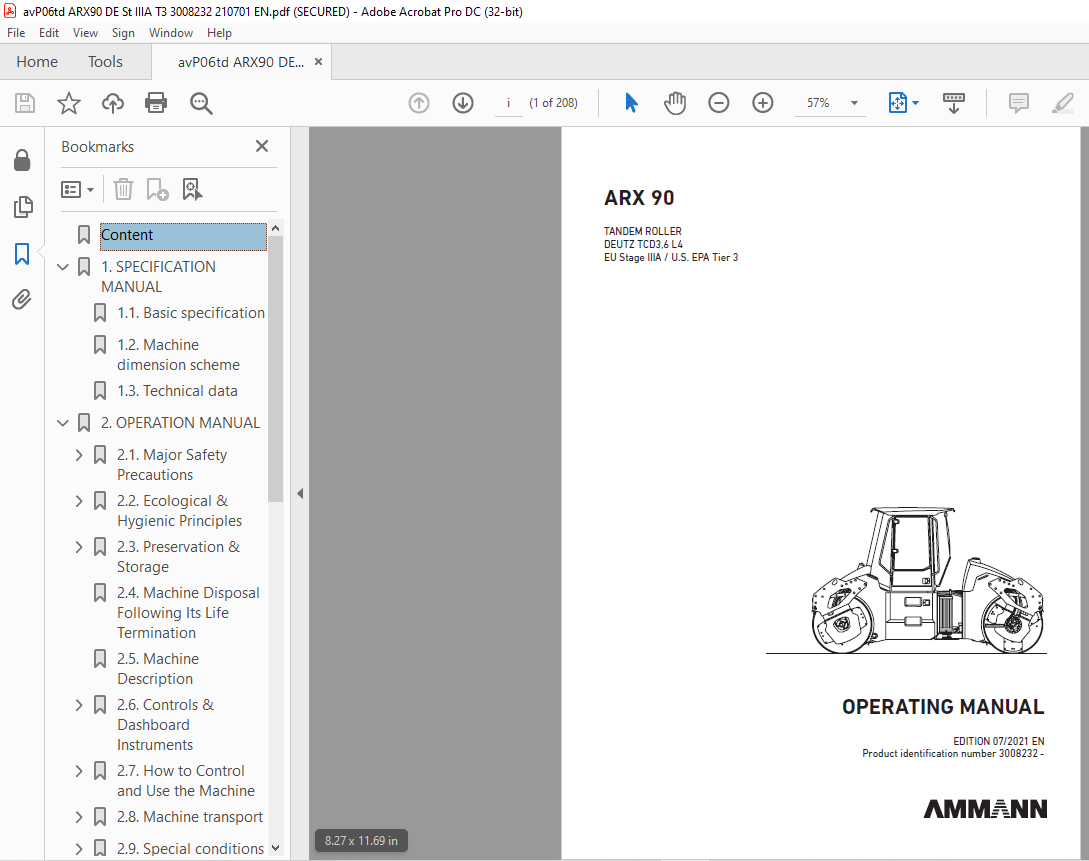Screen dimensions: 1089x861
Task: Toggle the Bookmarks sidebar icon
Action: (x=22, y=253)
